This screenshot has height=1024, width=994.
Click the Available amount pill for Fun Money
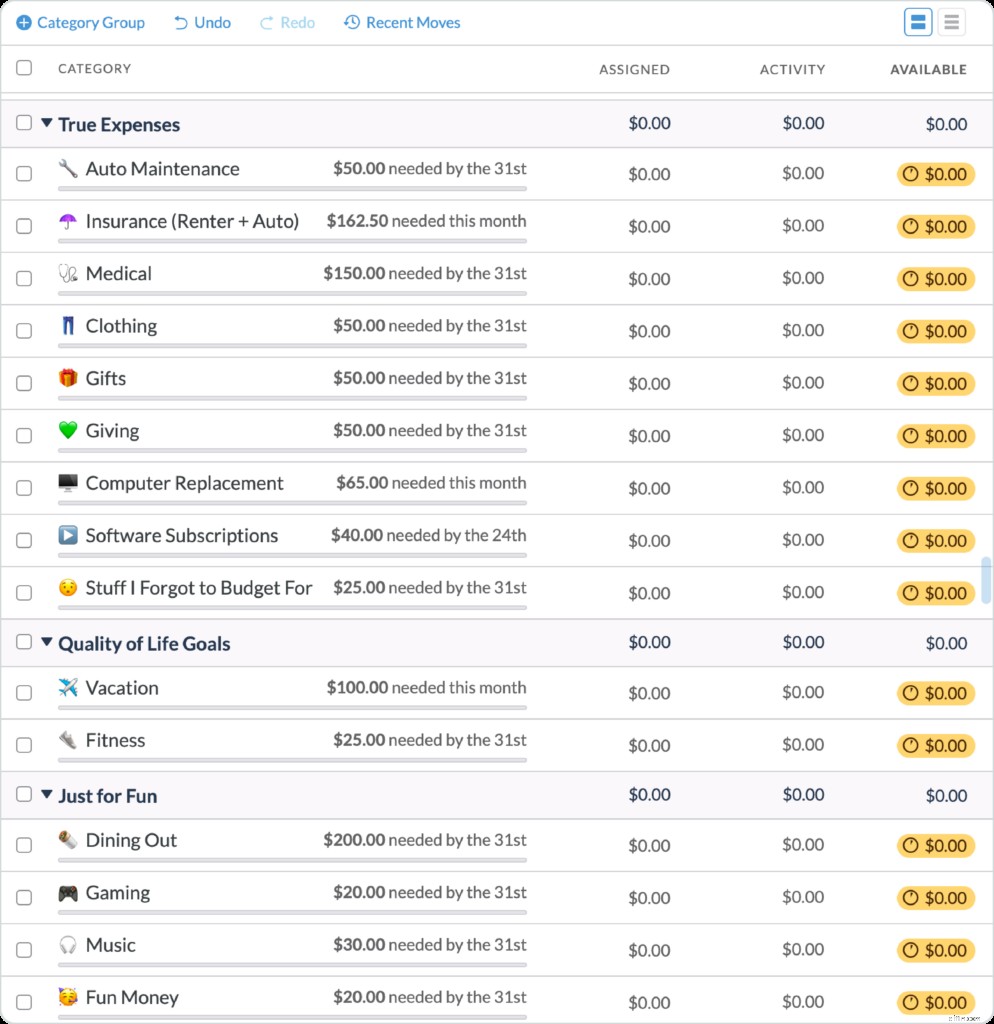(x=936, y=1002)
